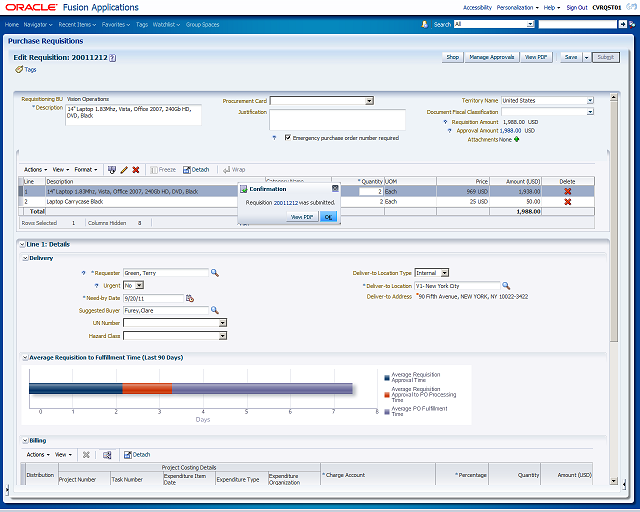Open Hazard Class dropdown
This screenshot has height=512, width=640.
coord(222,336)
